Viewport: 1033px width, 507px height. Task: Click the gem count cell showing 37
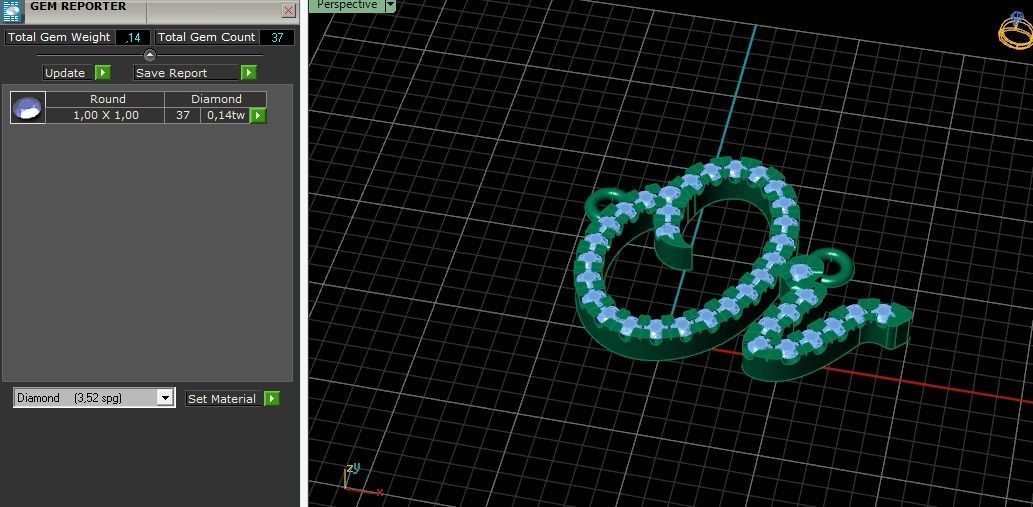click(182, 115)
